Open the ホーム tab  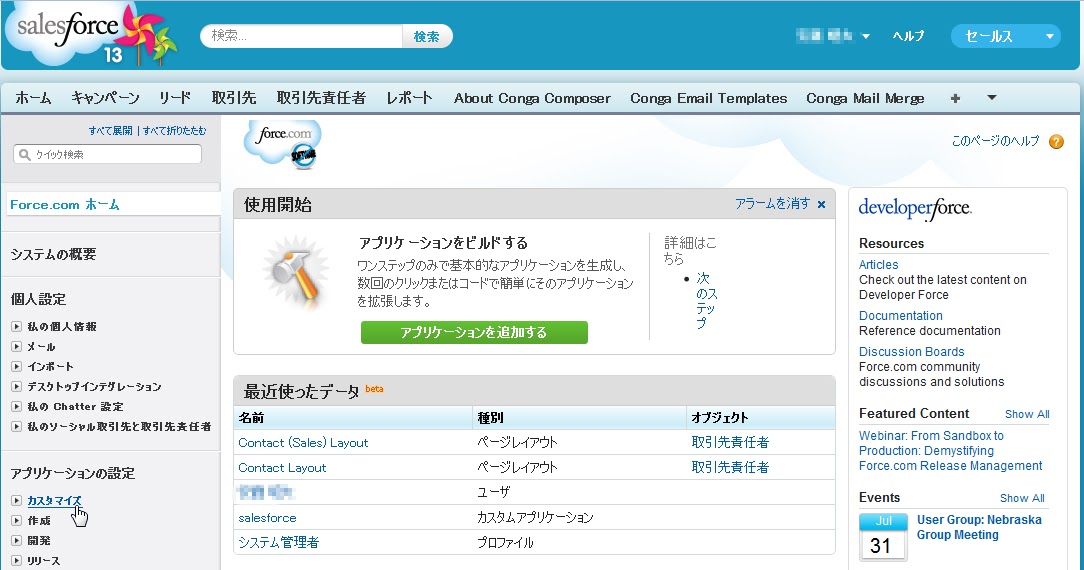33,98
